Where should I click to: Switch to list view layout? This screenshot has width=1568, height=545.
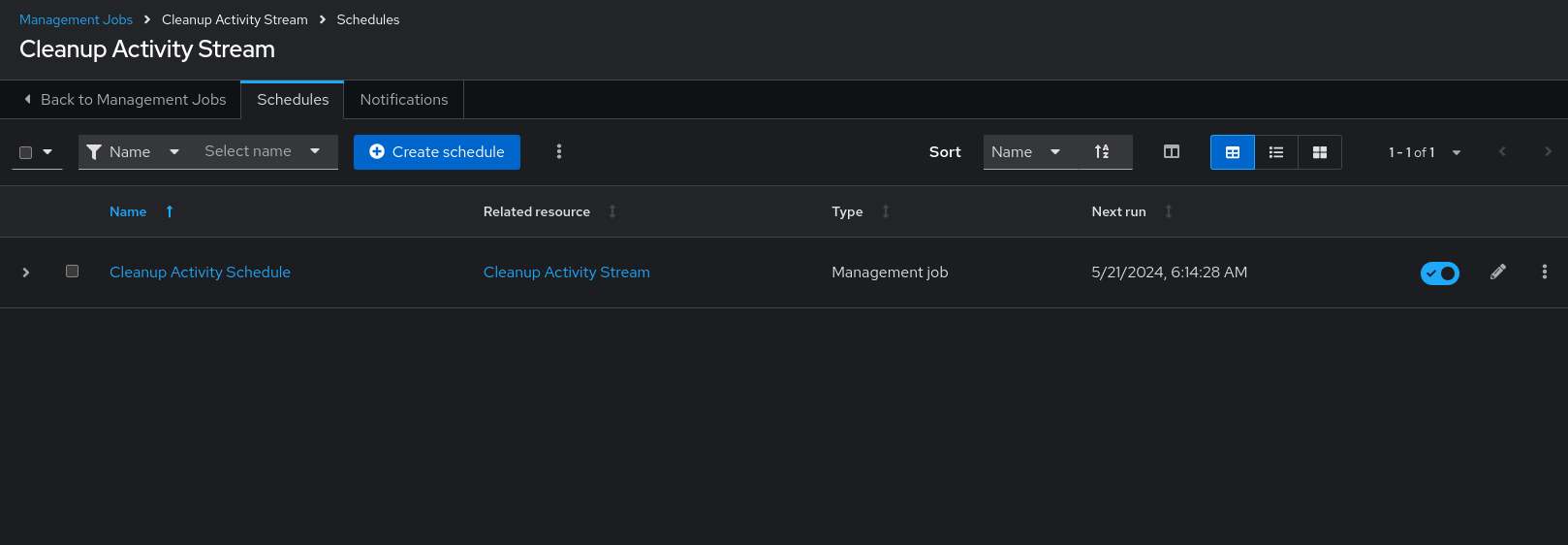click(x=1275, y=152)
